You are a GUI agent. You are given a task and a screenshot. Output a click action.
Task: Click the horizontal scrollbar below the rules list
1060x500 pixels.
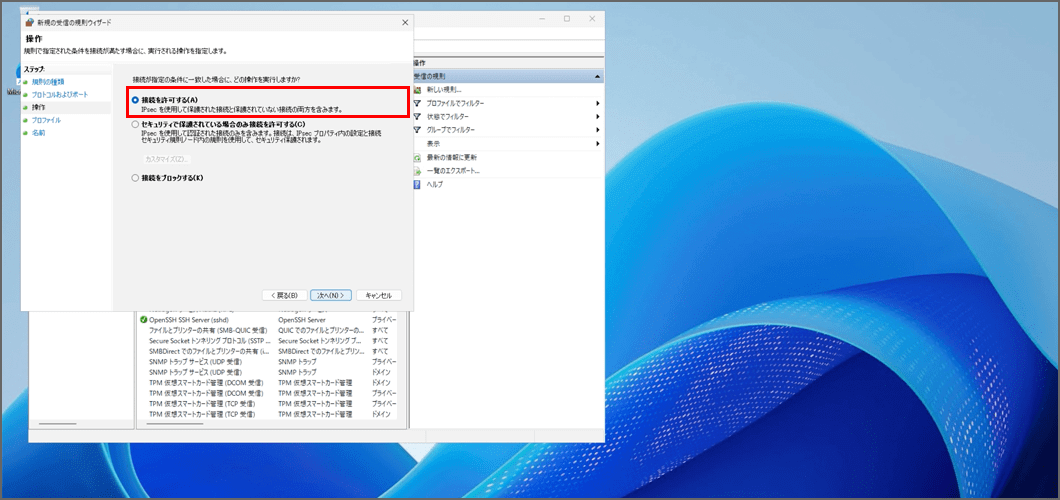pos(265,425)
